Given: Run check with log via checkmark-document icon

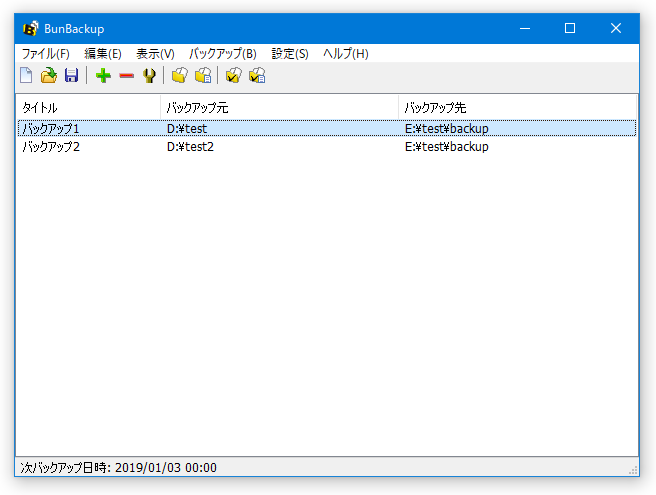Looking at the screenshot, I should pos(257,76).
